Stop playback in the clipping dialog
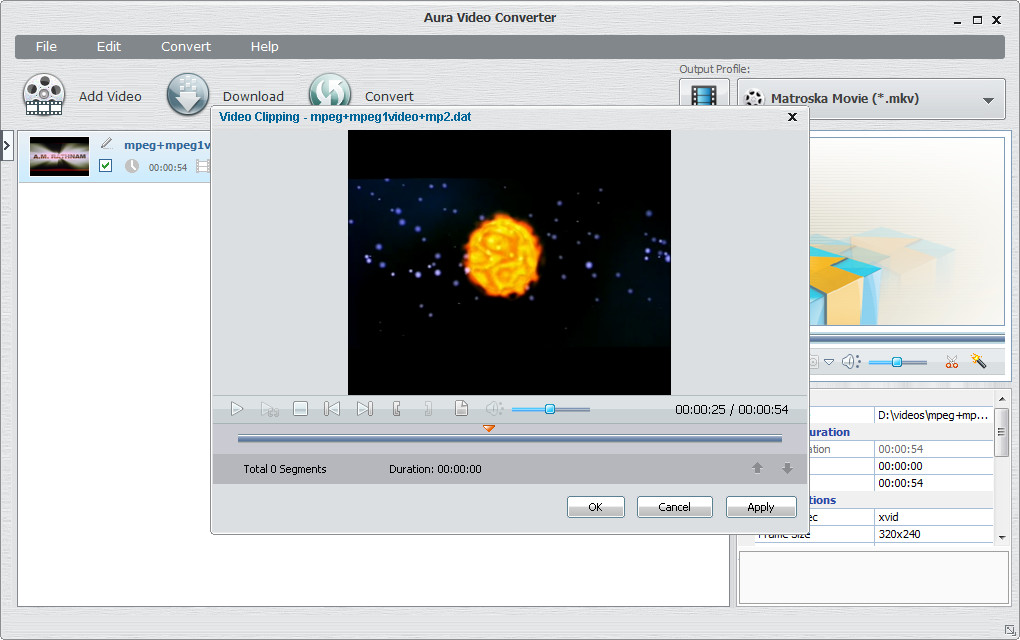1020x640 pixels. coord(300,409)
